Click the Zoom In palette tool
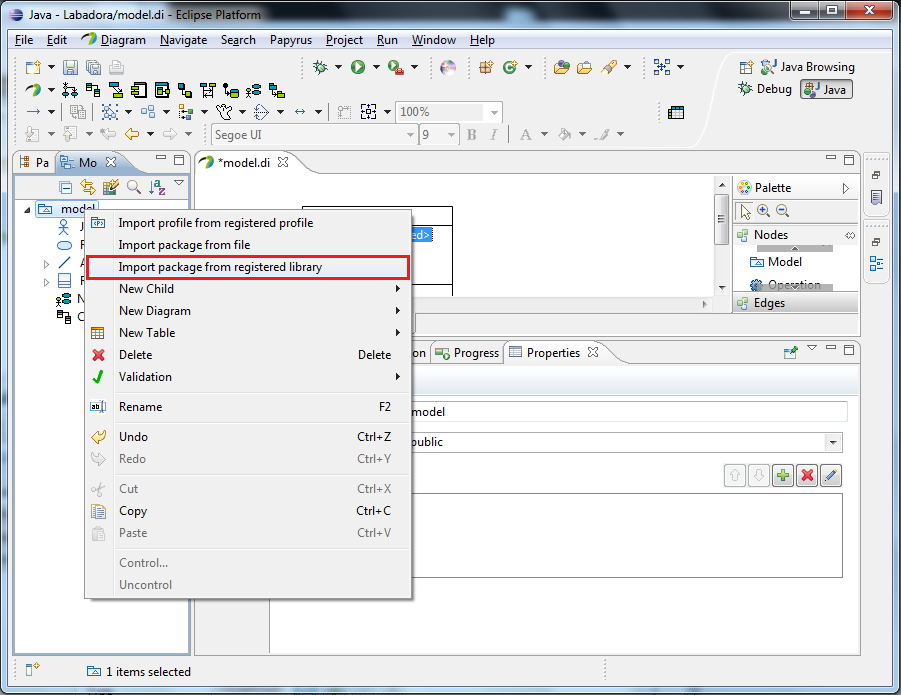This screenshot has height=695, width=901. 764,211
